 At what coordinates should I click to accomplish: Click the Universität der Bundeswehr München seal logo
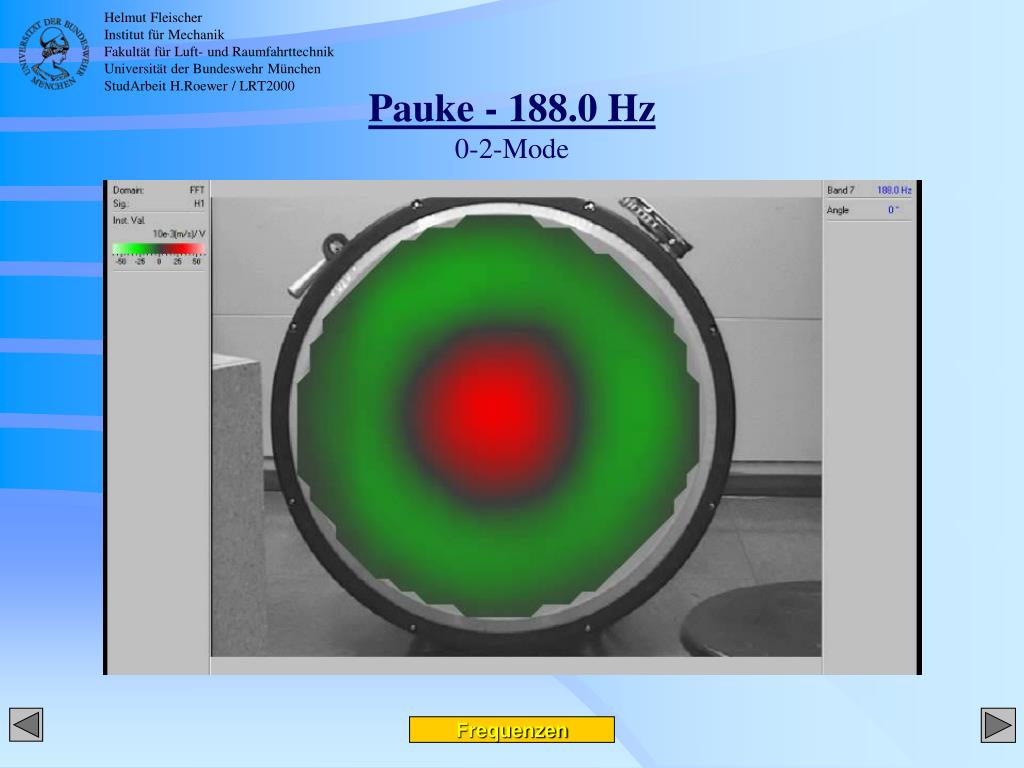(x=52, y=54)
